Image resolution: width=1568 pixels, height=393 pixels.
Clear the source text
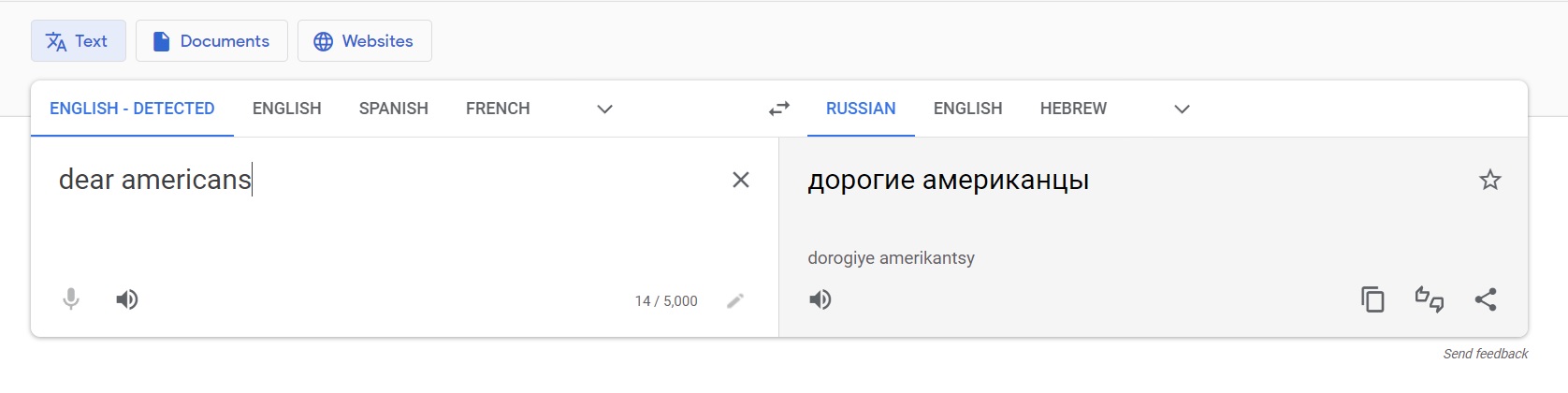740,180
